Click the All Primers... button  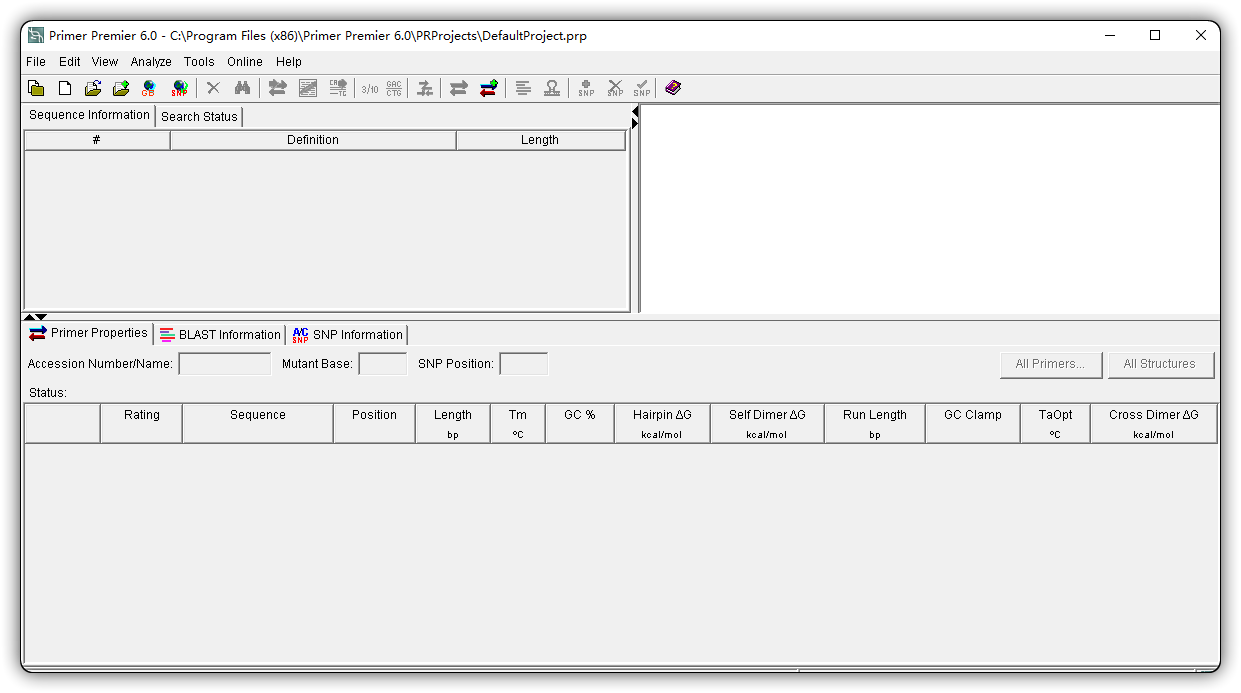(x=1051, y=364)
